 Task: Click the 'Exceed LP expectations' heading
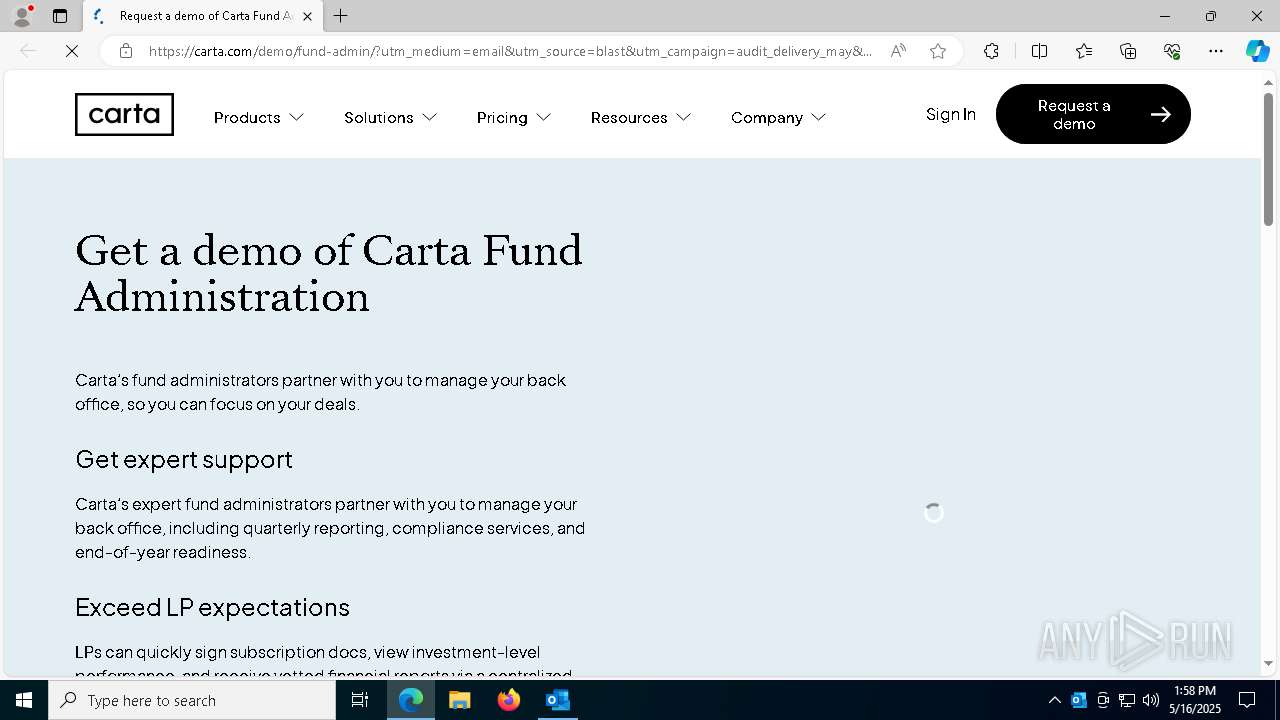click(212, 607)
